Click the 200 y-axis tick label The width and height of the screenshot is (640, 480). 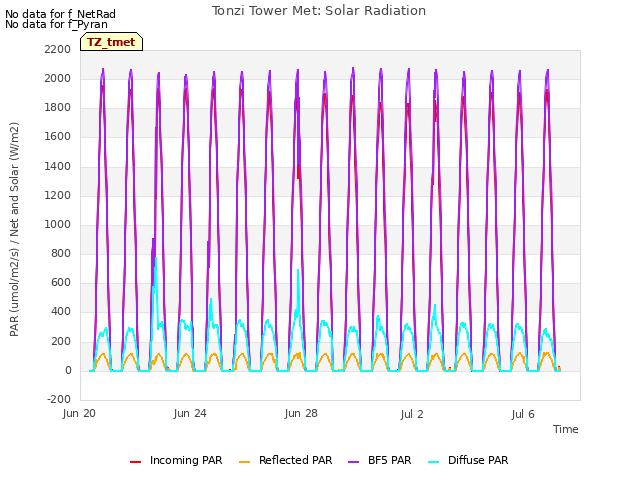click(x=61, y=341)
